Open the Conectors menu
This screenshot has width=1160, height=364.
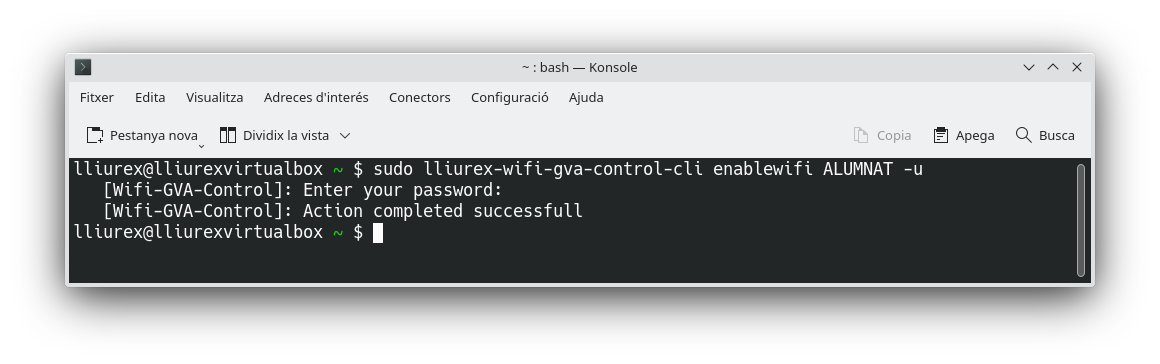tap(419, 98)
